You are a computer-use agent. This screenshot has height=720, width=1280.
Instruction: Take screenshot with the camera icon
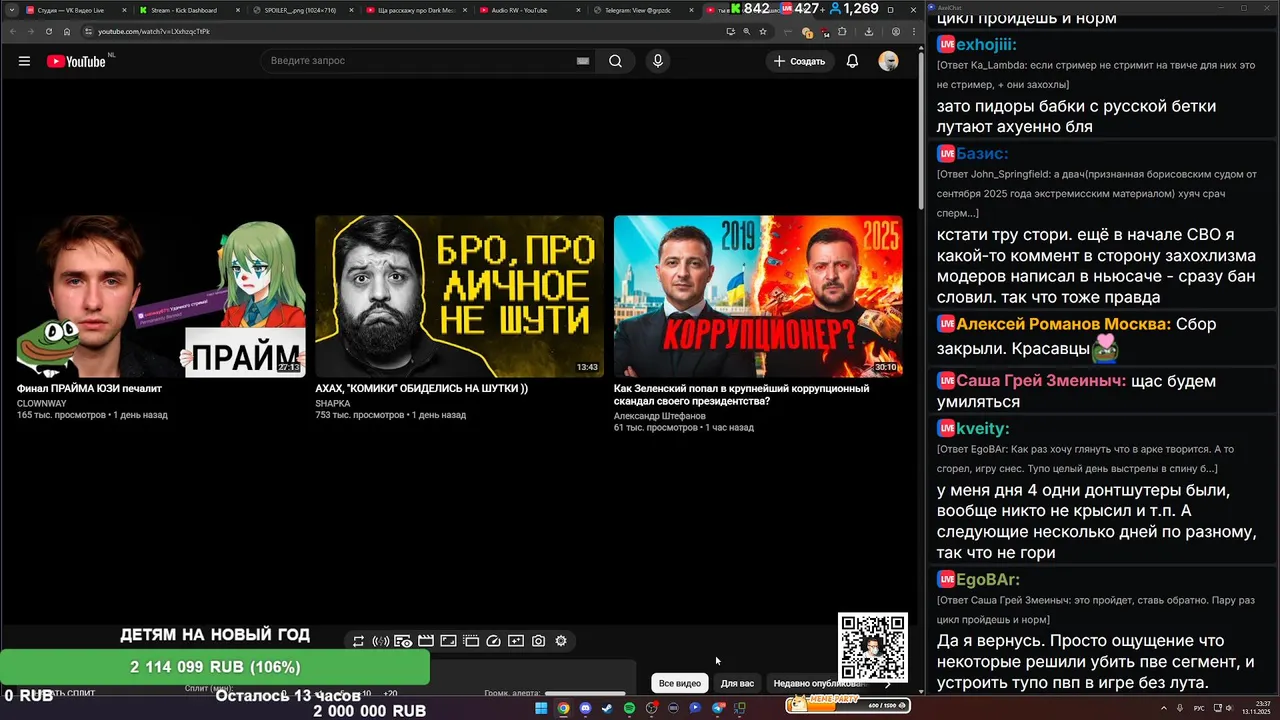(x=539, y=641)
